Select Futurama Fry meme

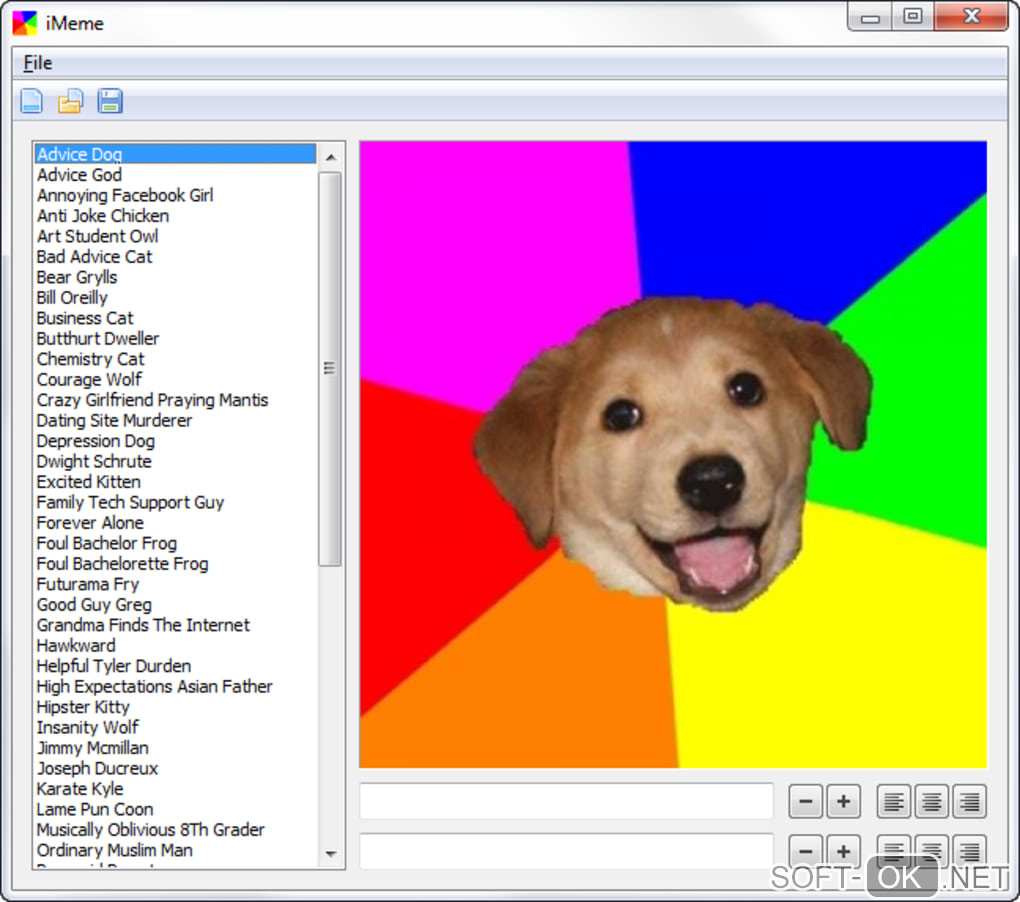175,585
